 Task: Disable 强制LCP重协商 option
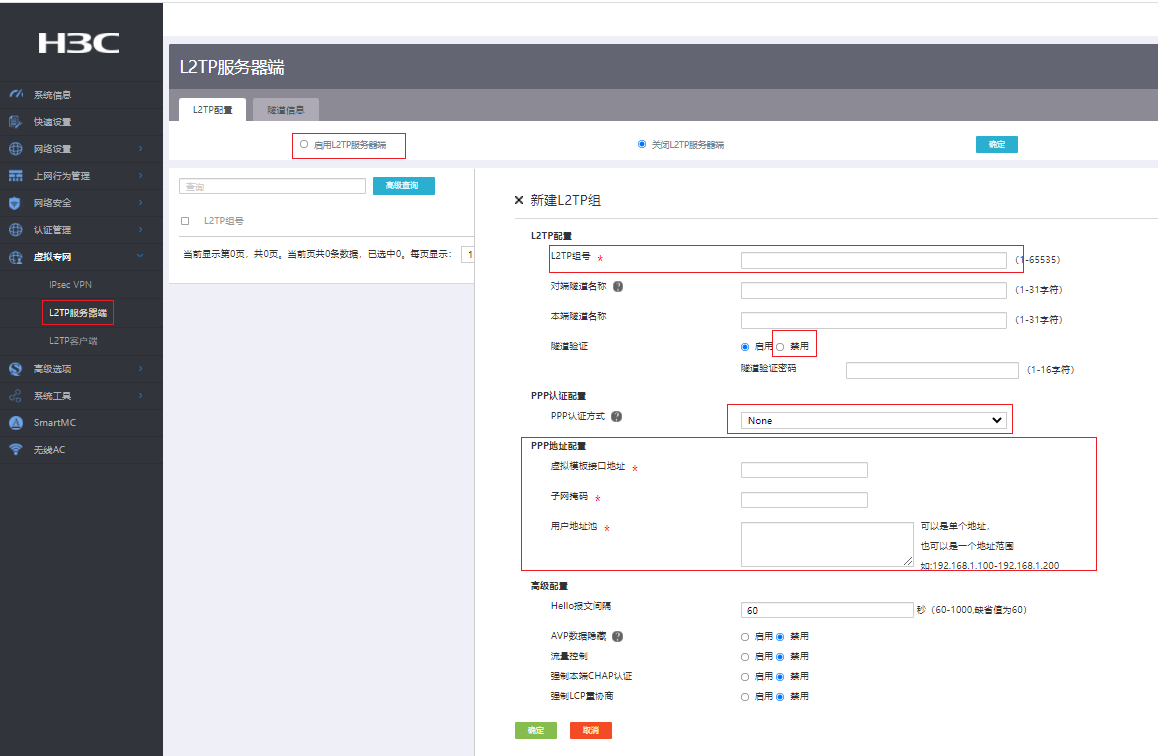pos(780,697)
